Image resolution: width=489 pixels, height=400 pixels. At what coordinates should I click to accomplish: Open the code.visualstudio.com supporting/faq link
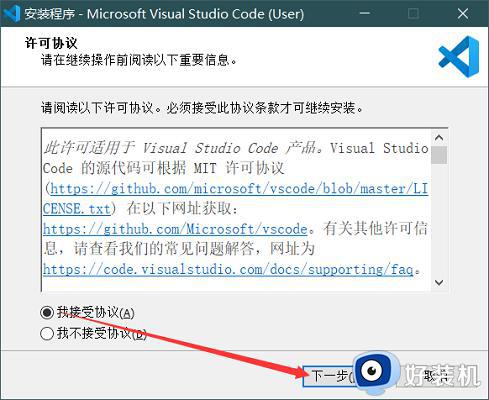click(228, 269)
